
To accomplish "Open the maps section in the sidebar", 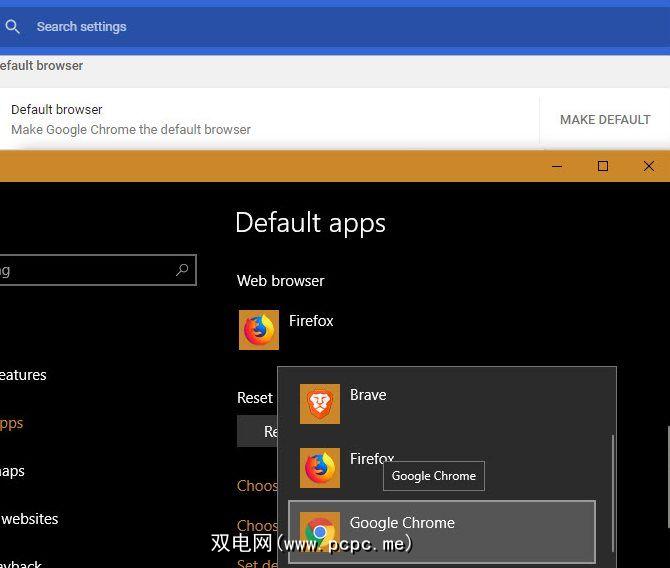I will point(12,471).
